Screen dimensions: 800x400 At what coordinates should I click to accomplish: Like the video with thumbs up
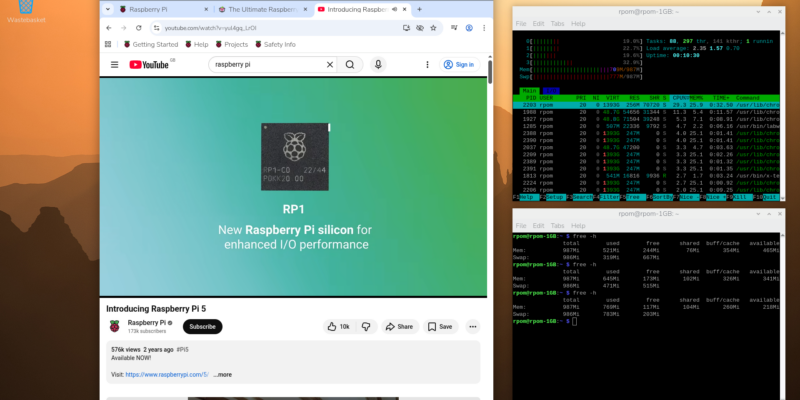pyautogui.click(x=339, y=327)
